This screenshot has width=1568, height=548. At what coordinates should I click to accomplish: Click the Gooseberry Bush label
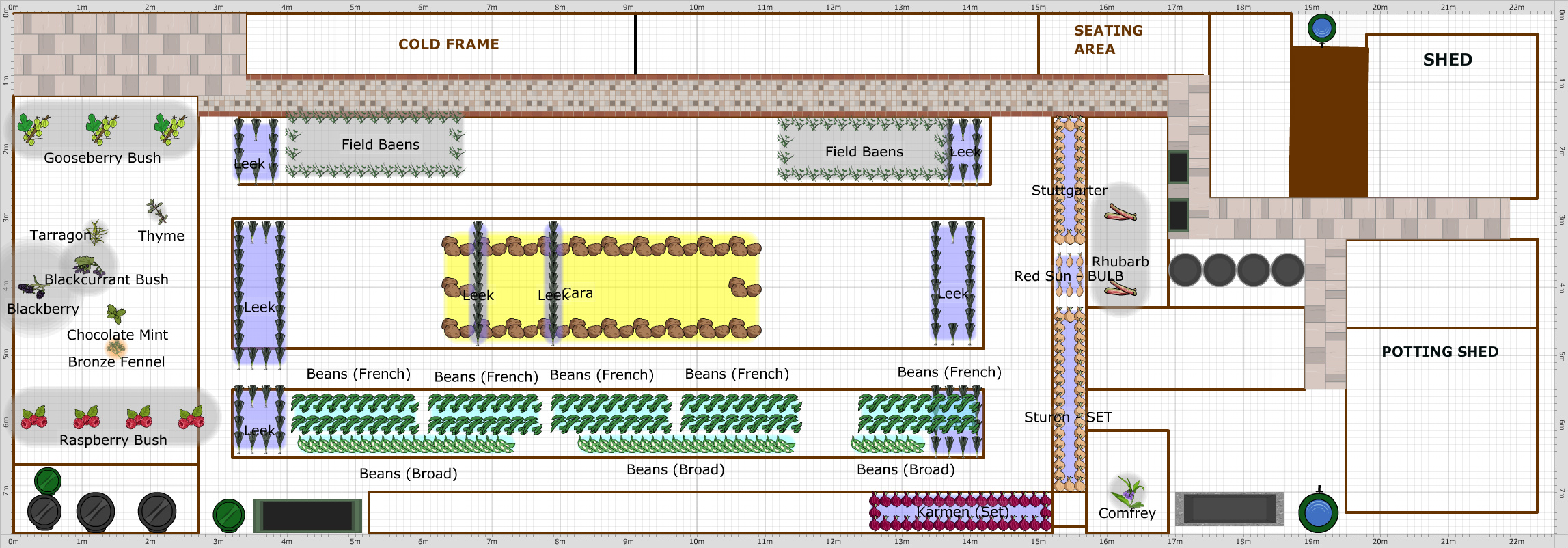[x=102, y=158]
